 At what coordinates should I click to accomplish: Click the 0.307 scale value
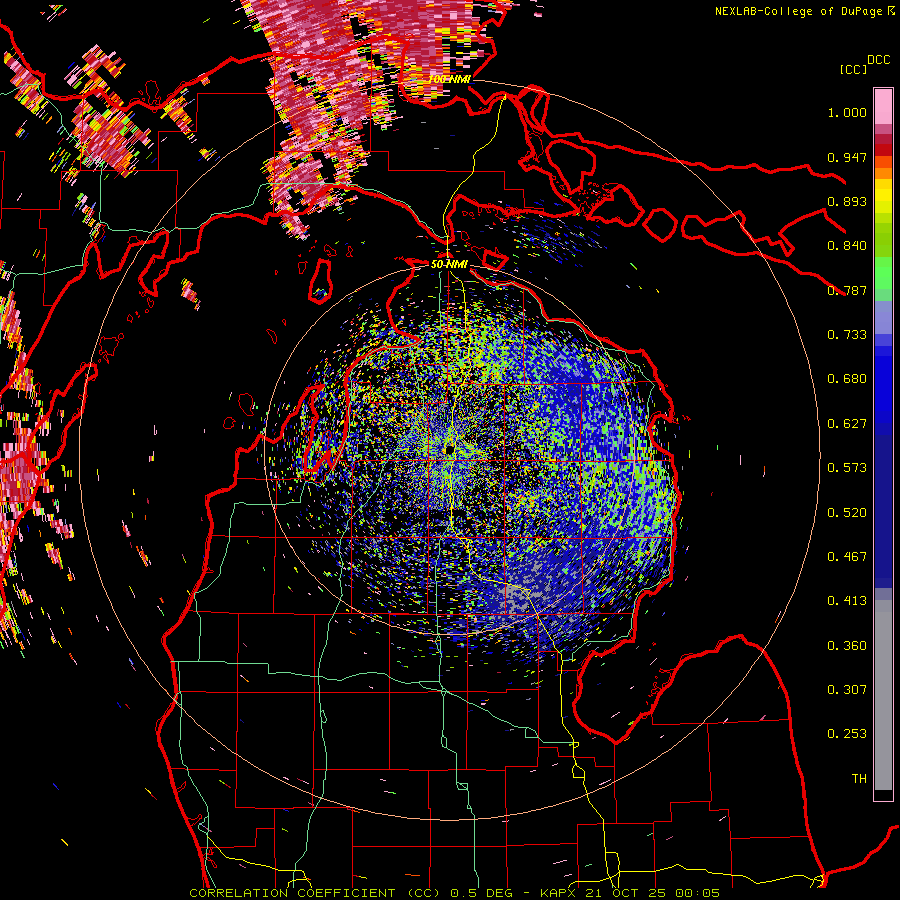click(x=847, y=690)
